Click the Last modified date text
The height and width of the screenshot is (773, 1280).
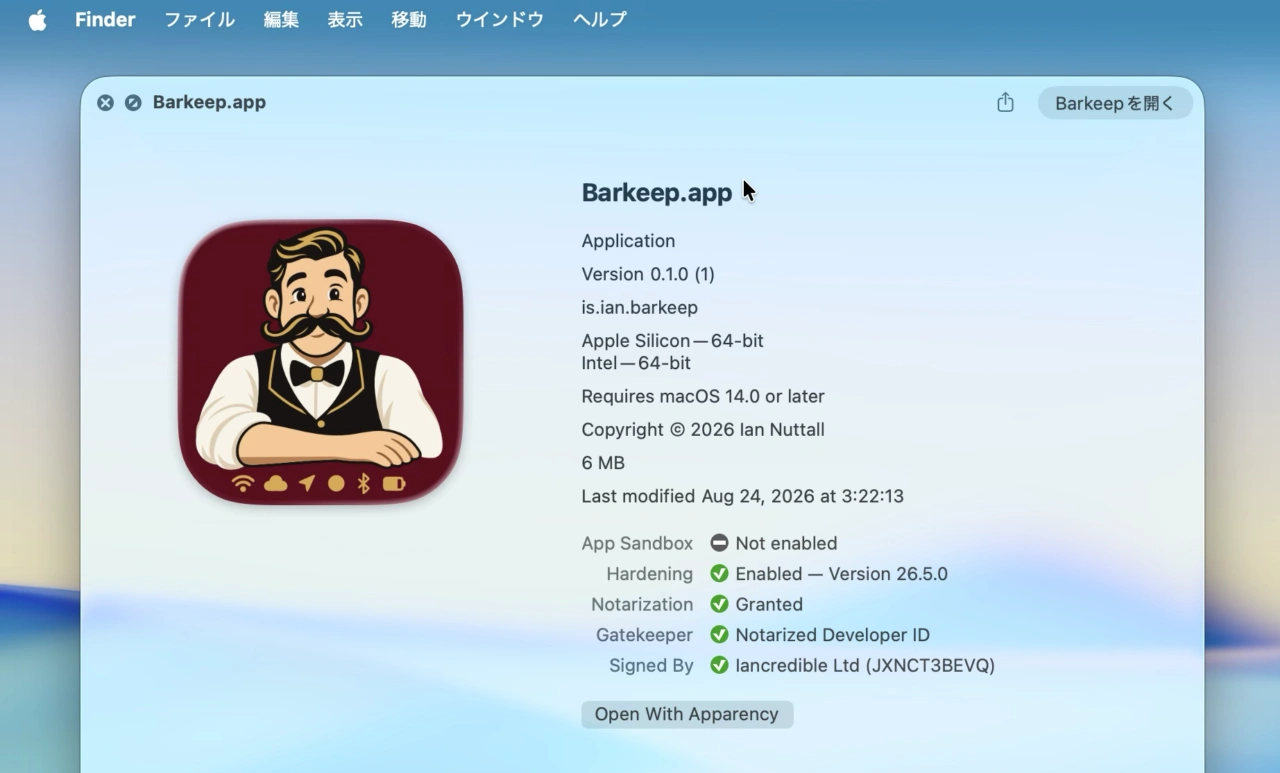pyautogui.click(x=743, y=496)
